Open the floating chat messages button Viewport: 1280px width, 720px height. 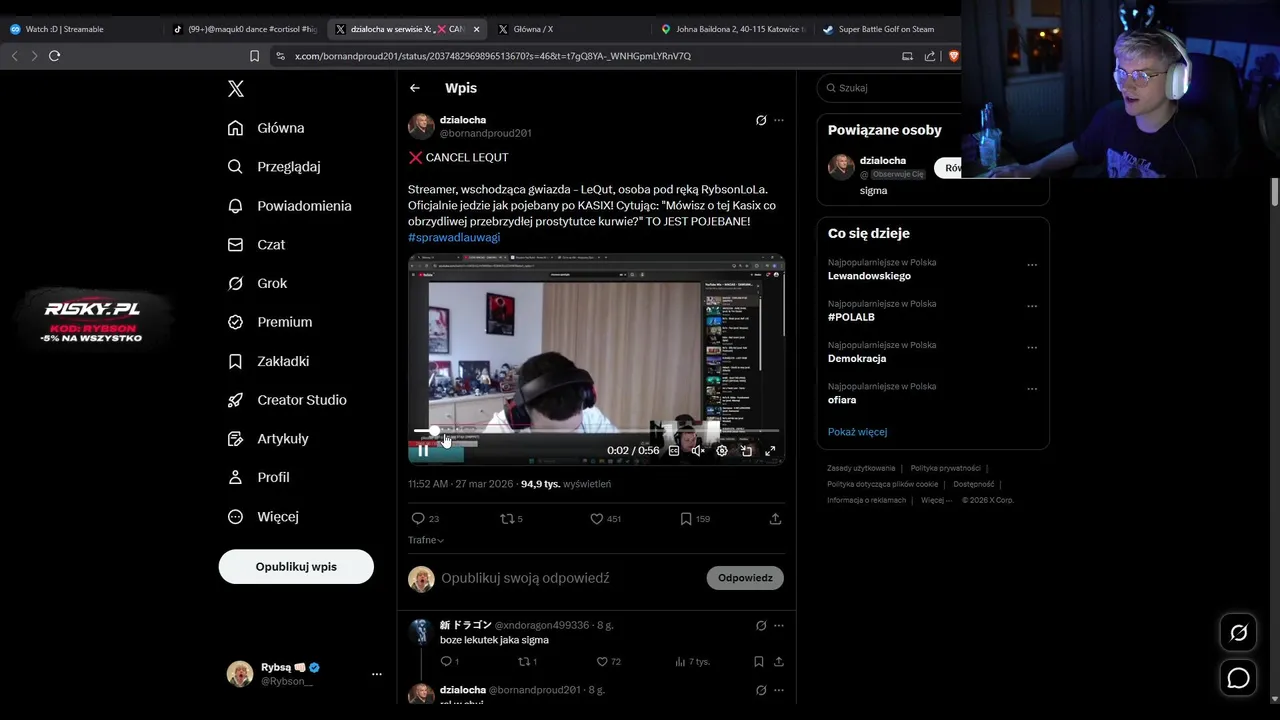tap(1238, 678)
